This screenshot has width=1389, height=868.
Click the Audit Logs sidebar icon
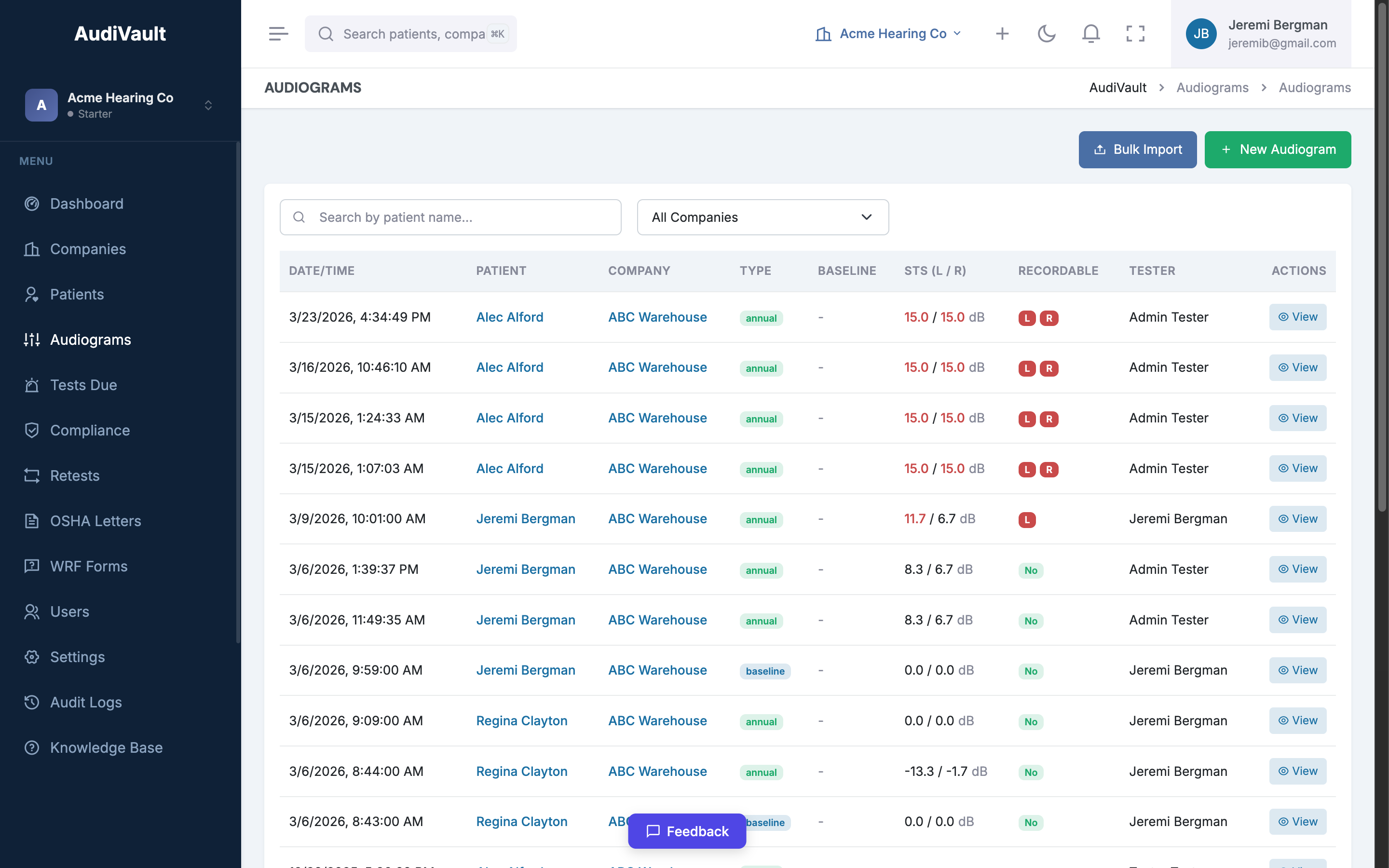32,702
